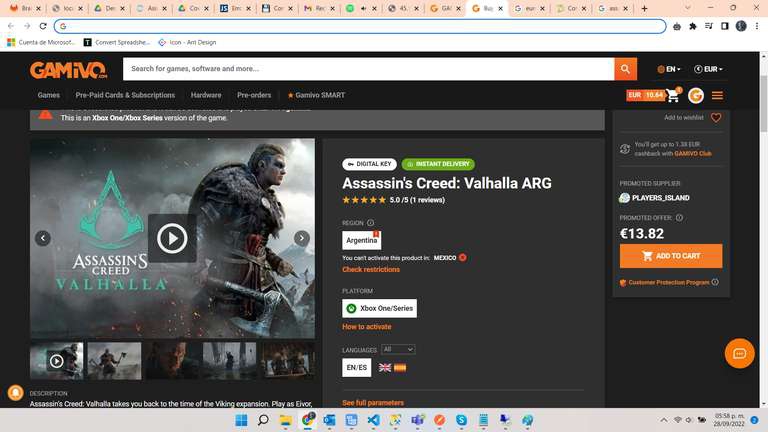The height and width of the screenshot is (432, 768).
Task: Open the Games menu
Action: click(48, 95)
